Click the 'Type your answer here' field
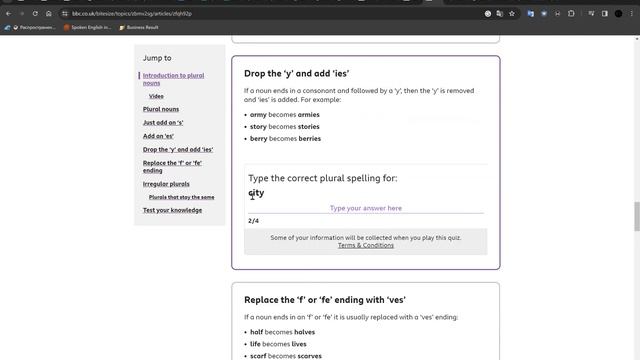 pyautogui.click(x=366, y=208)
